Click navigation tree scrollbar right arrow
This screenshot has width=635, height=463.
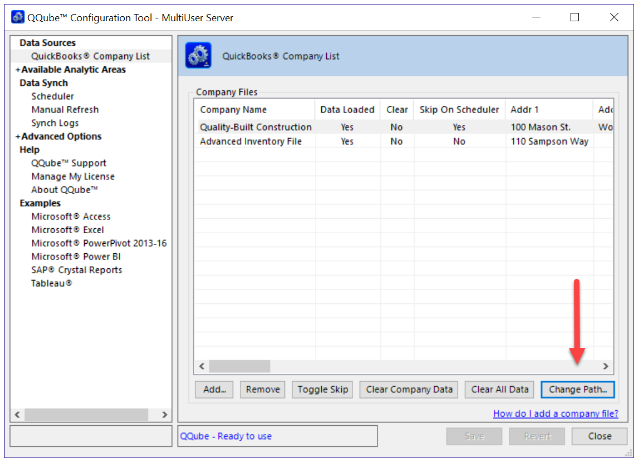click(x=164, y=414)
